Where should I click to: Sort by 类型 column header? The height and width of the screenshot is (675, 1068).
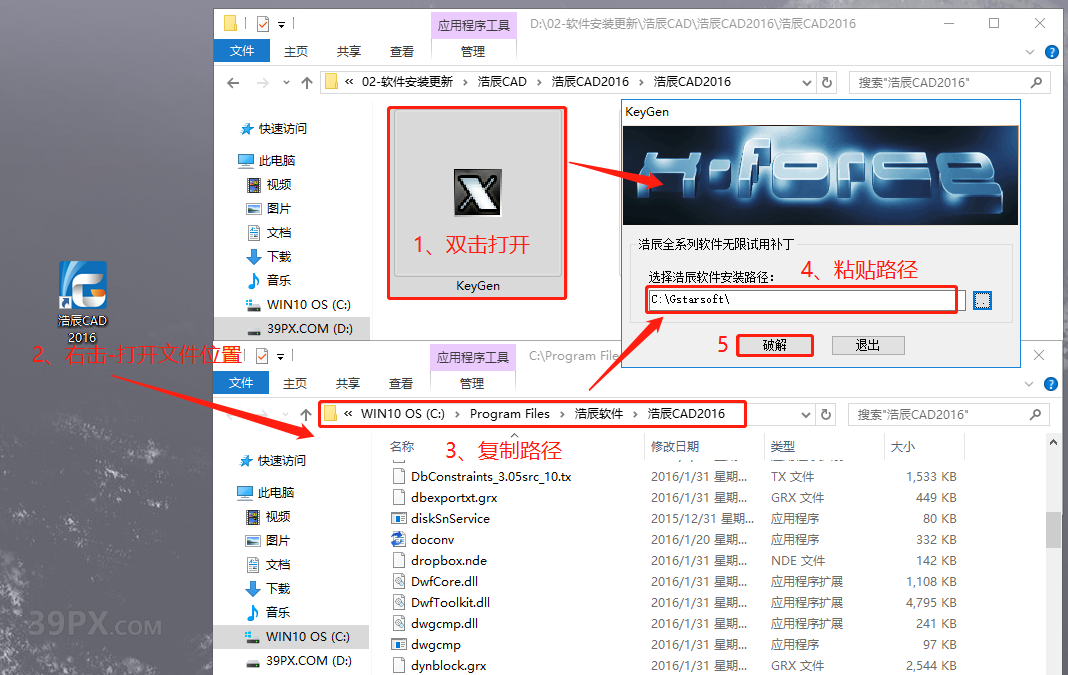(783, 447)
